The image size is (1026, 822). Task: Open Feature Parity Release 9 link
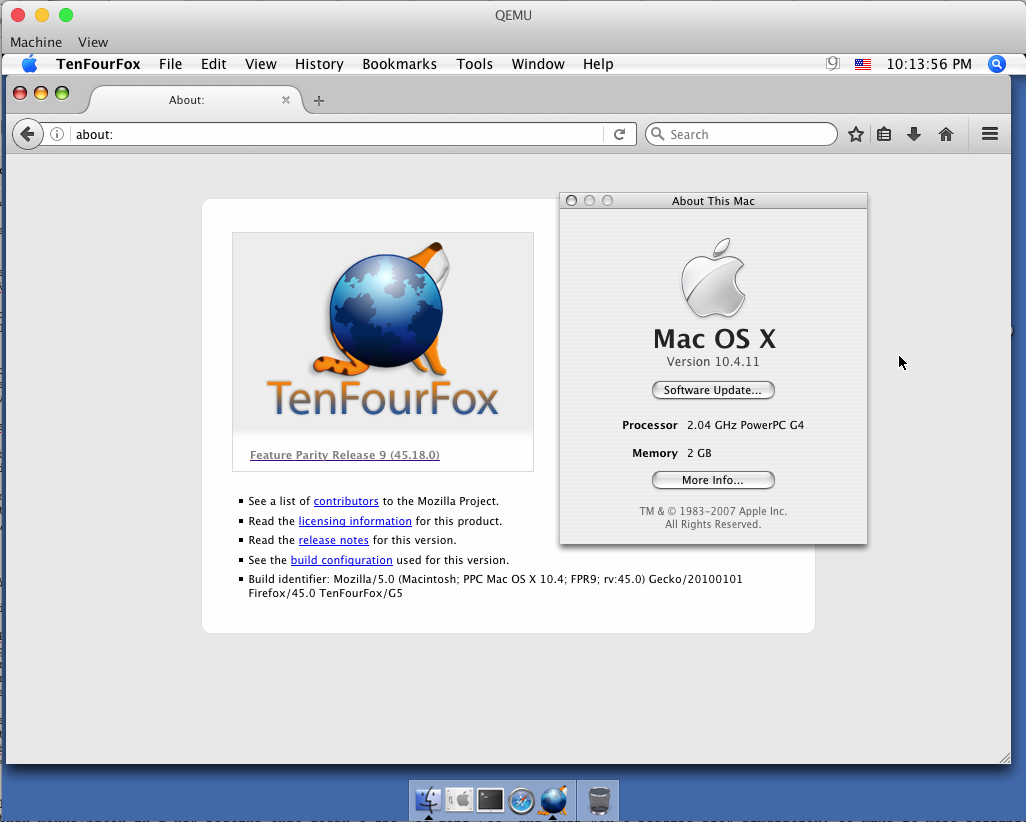point(345,455)
